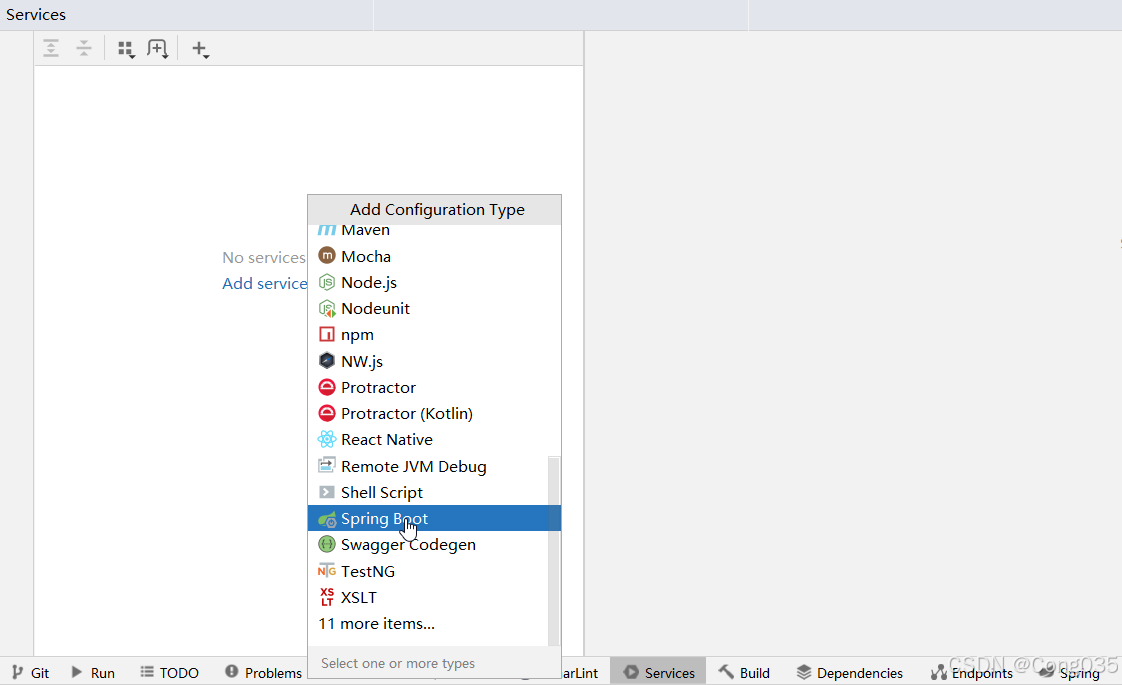Open the Run tool window tab

(93, 673)
